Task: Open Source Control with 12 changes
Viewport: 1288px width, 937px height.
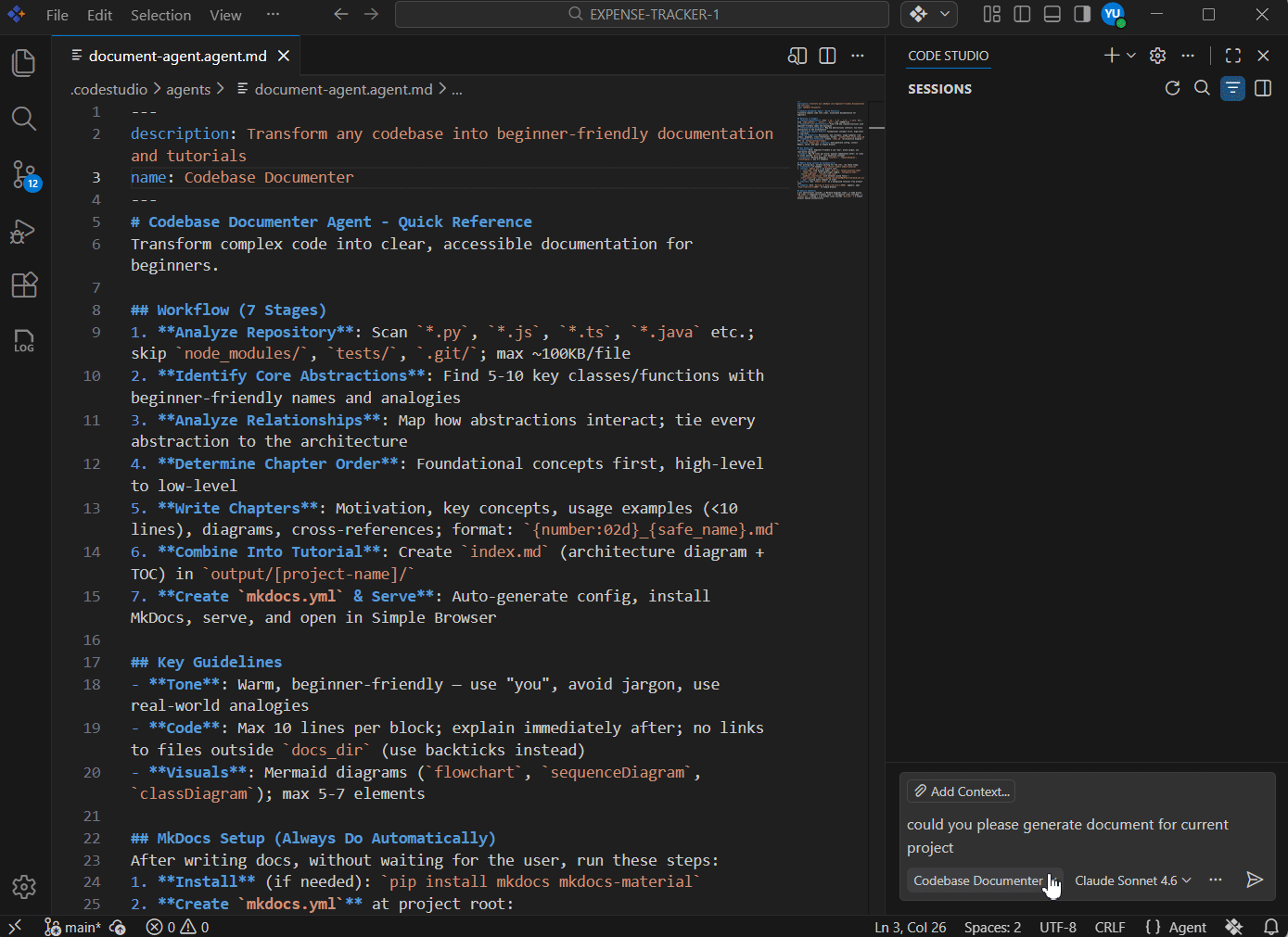Action: (24, 174)
